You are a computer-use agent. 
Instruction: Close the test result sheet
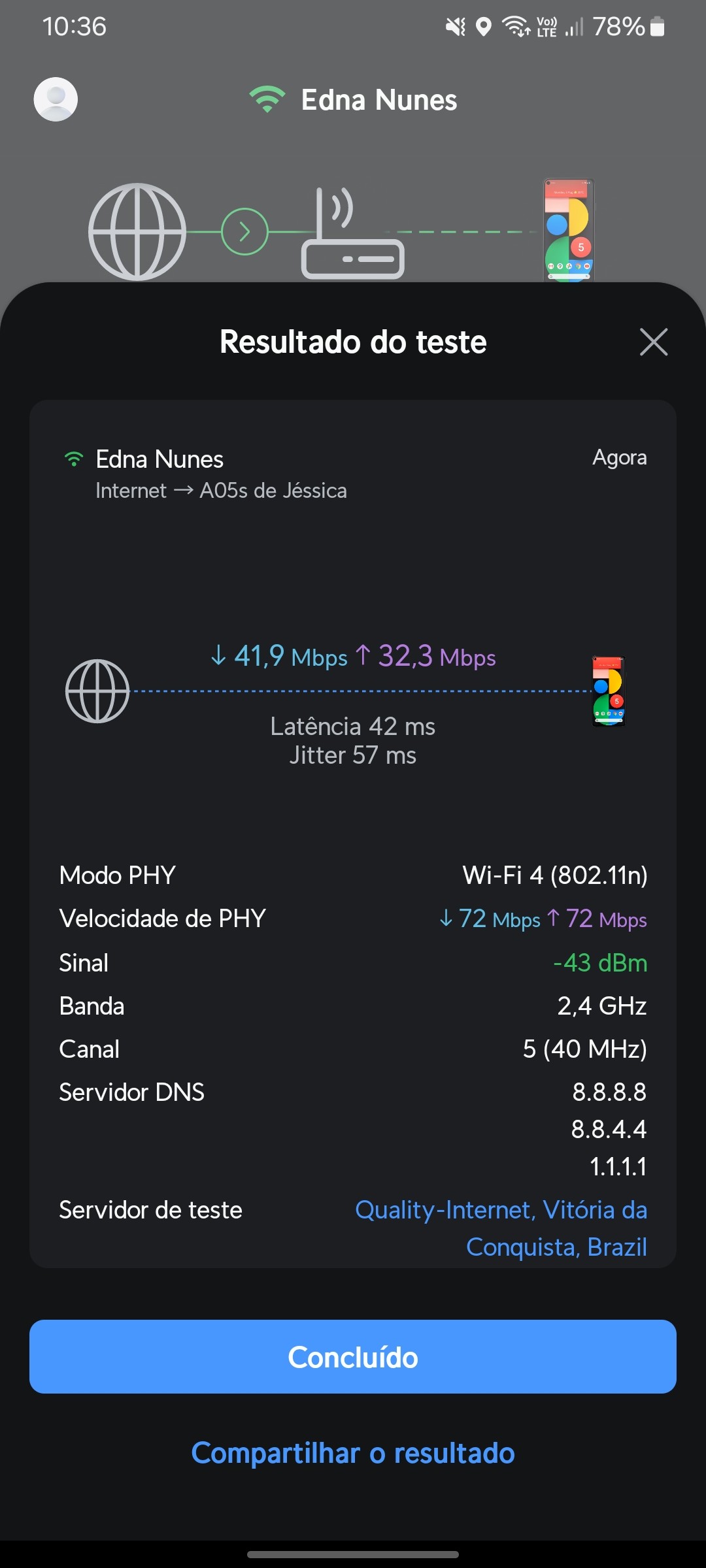(653, 342)
